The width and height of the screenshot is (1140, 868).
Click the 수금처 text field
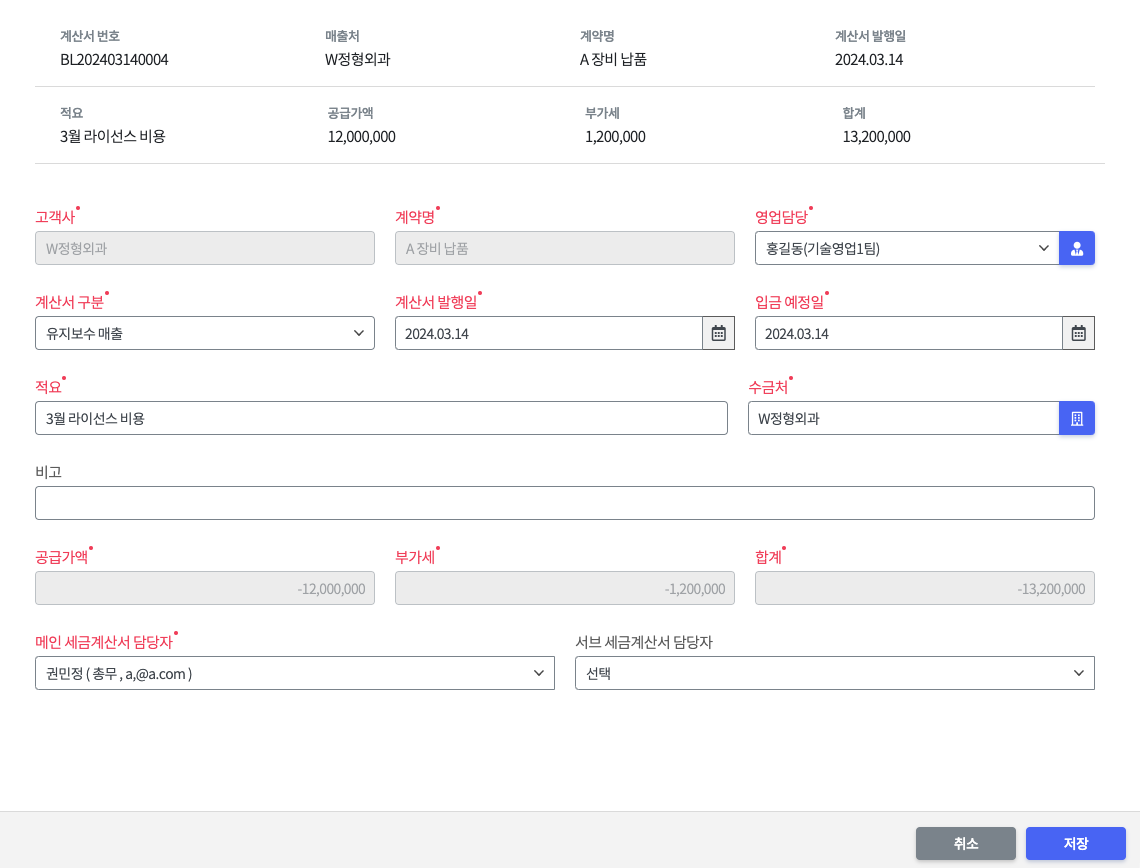[x=903, y=418]
